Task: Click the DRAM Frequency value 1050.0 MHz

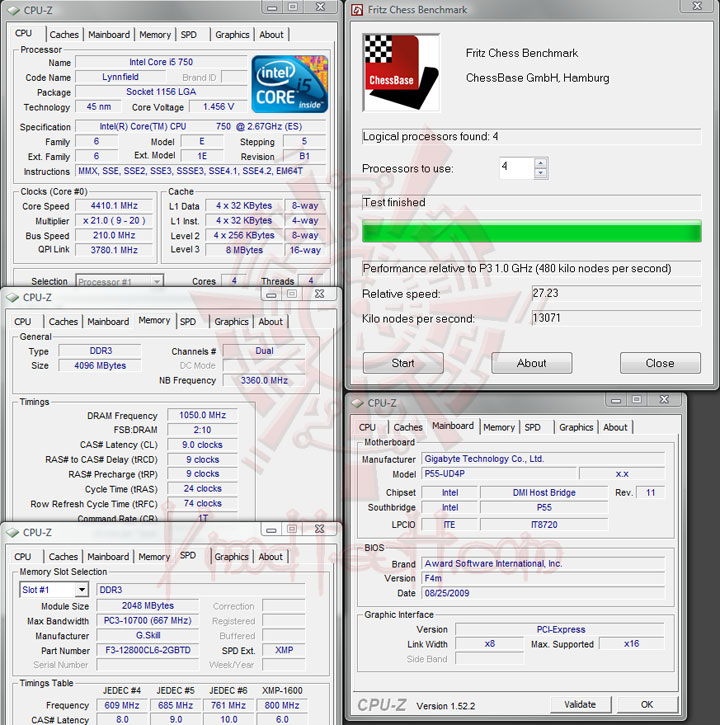Action: coord(203,415)
